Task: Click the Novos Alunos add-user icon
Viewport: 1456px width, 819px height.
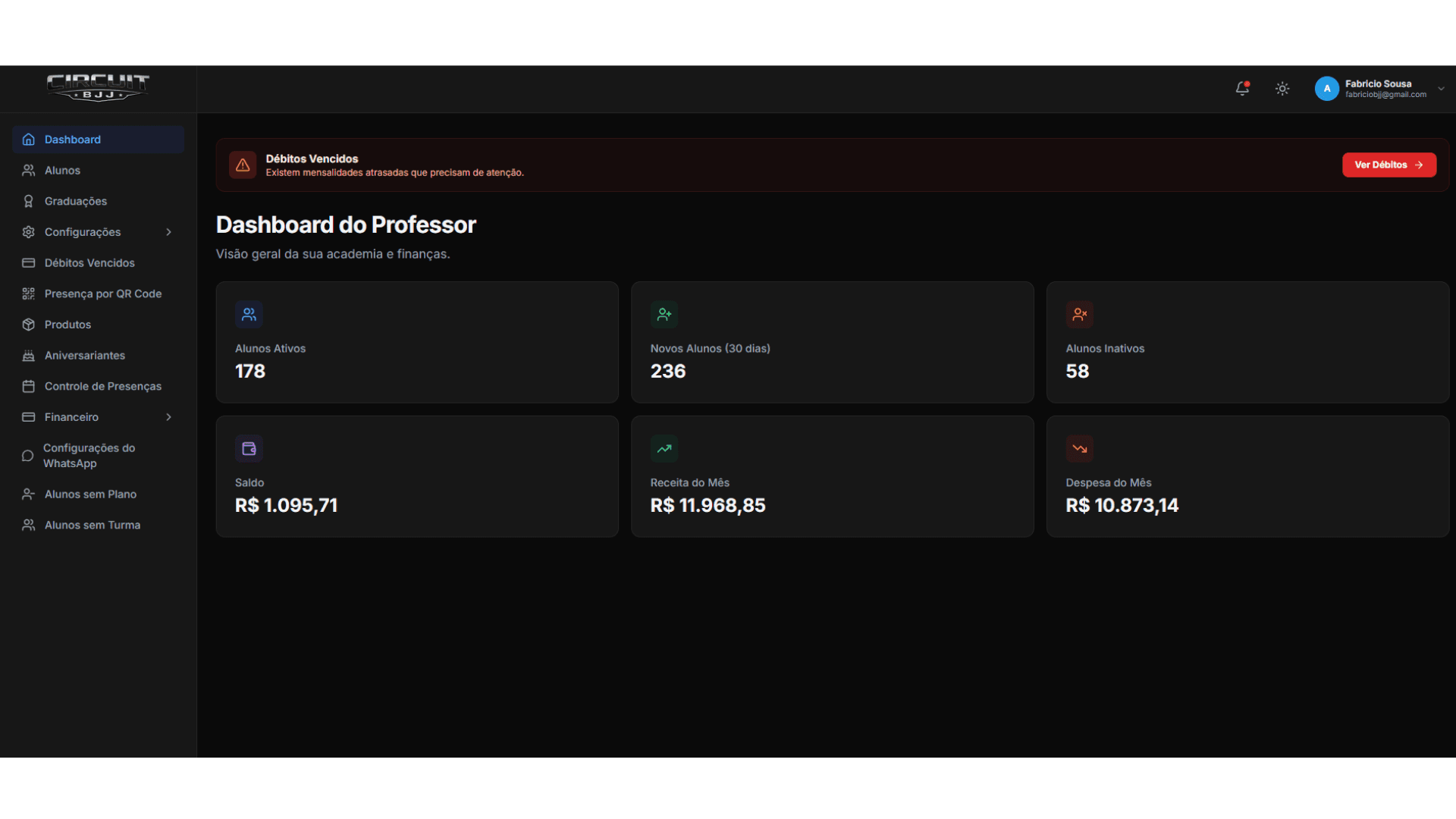Action: tap(664, 313)
